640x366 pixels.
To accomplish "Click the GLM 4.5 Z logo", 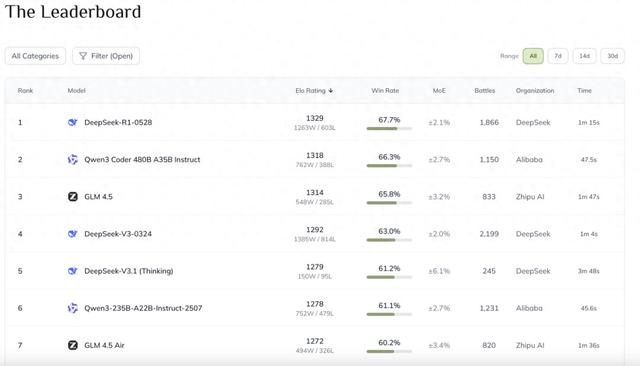I will 73,197.
